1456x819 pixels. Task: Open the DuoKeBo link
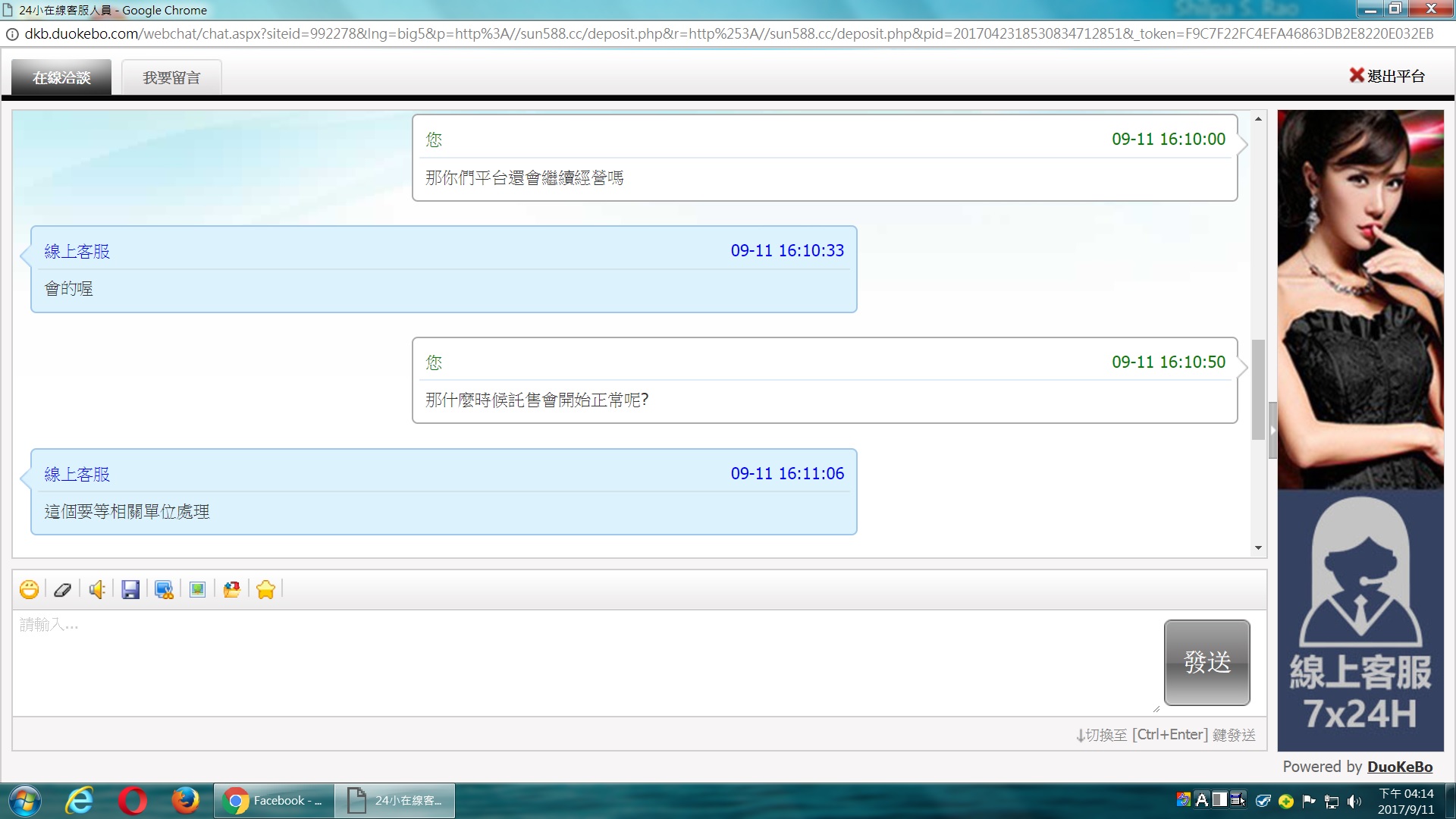(x=1400, y=767)
